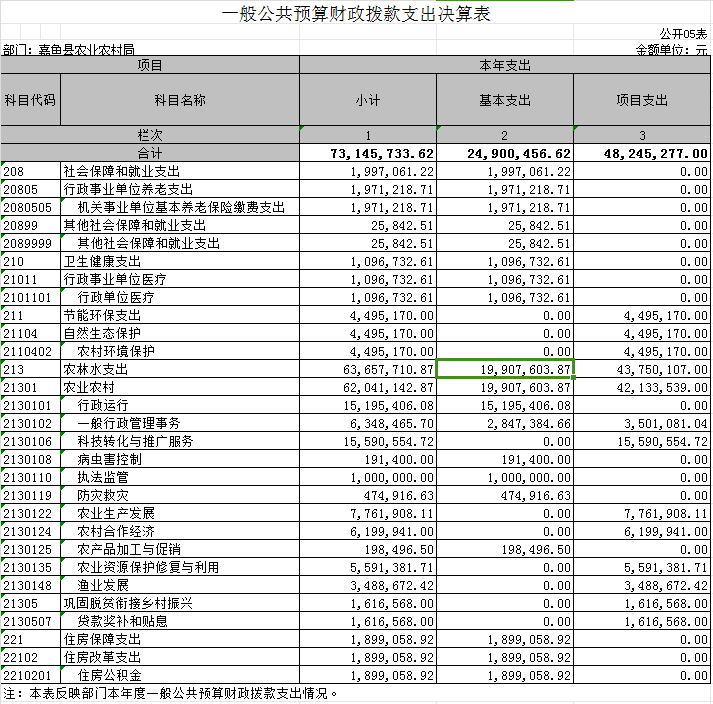Click the highlighted 基本支出 cell in row 213
713x704 pixels.
click(x=505, y=369)
